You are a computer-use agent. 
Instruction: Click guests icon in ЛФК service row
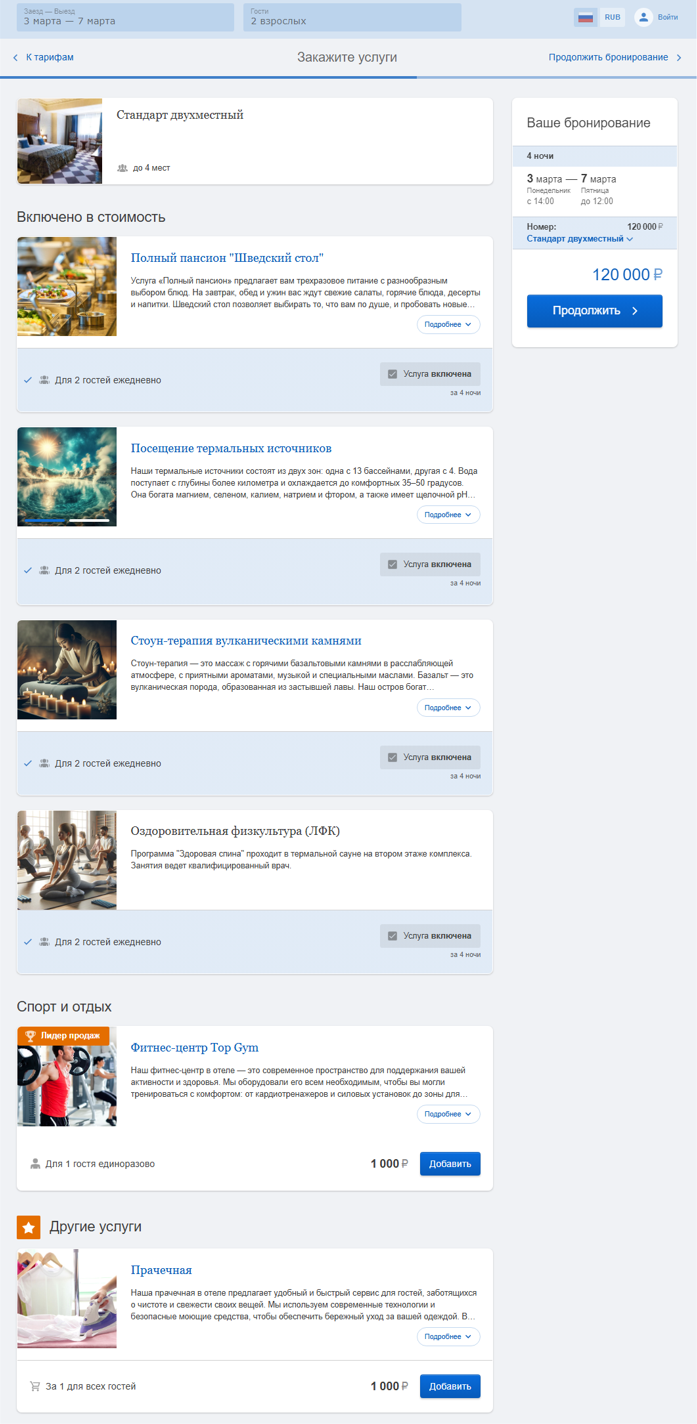pos(44,942)
